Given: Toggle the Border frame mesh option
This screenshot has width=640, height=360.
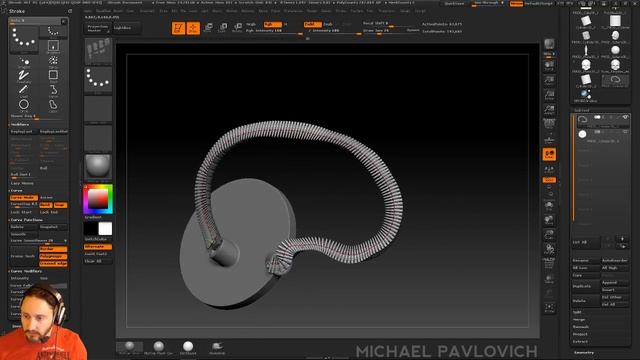Looking at the screenshot, I should coord(53,249).
